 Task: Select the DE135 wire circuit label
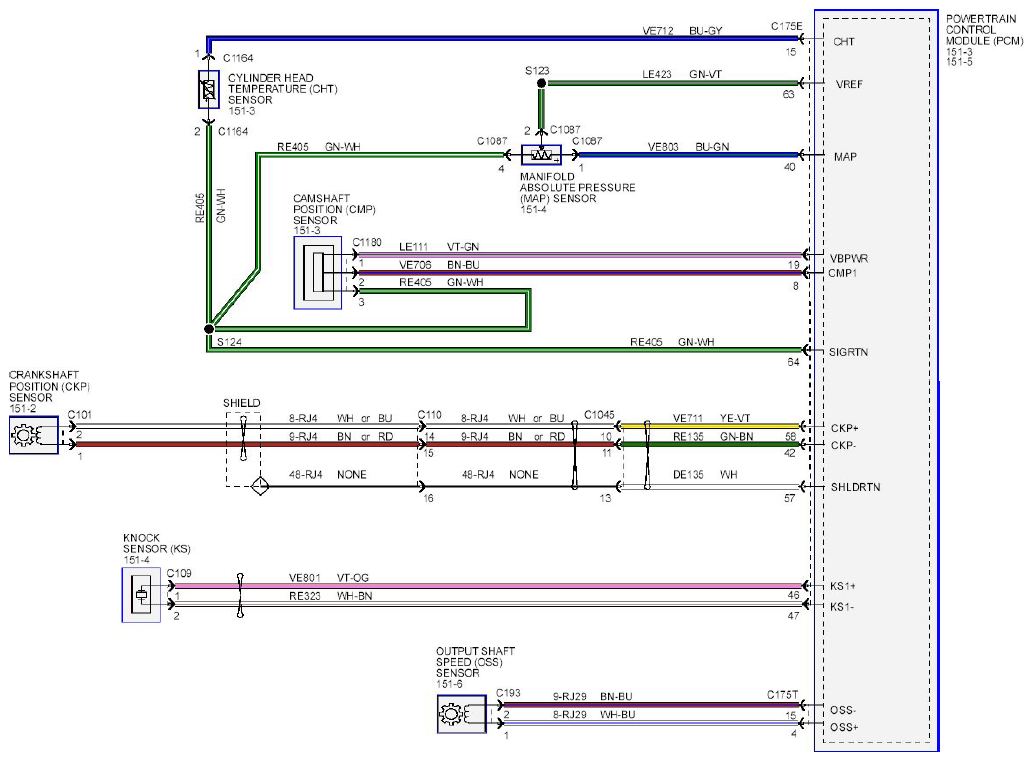(688, 474)
